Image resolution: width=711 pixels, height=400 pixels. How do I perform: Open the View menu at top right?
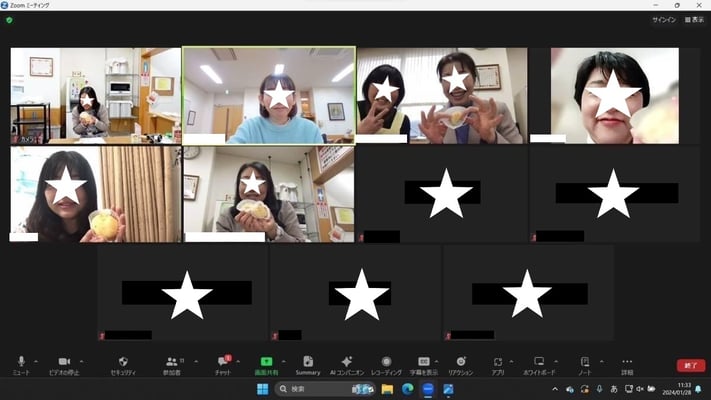pyautogui.click(x=694, y=19)
